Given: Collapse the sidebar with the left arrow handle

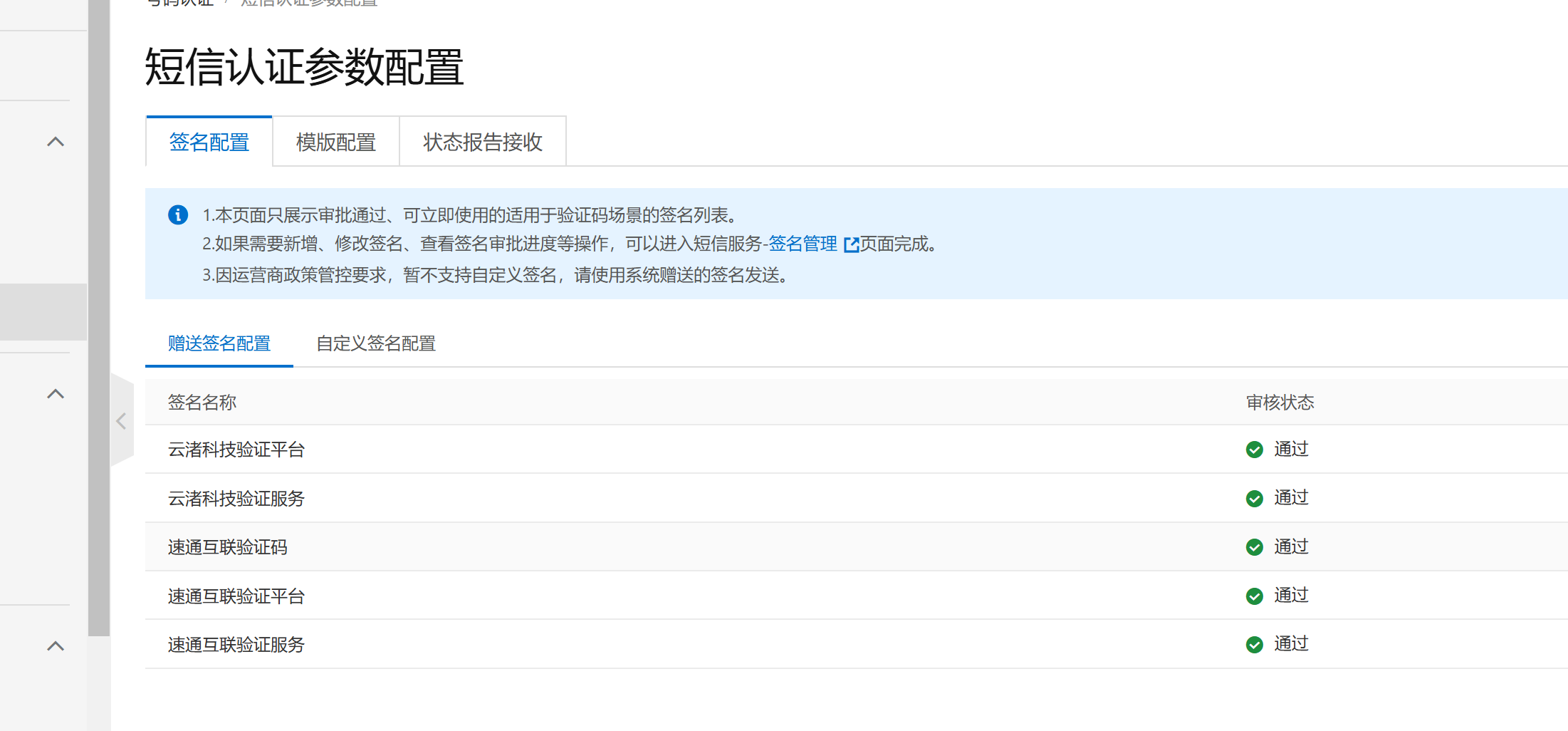Looking at the screenshot, I should click(x=121, y=421).
